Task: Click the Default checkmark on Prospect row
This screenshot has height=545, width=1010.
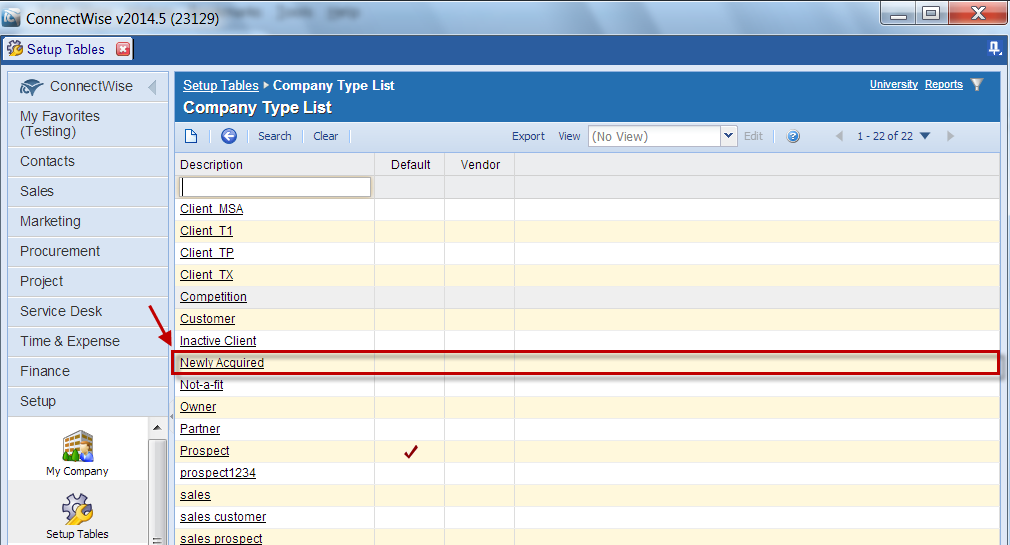Action: point(411,452)
